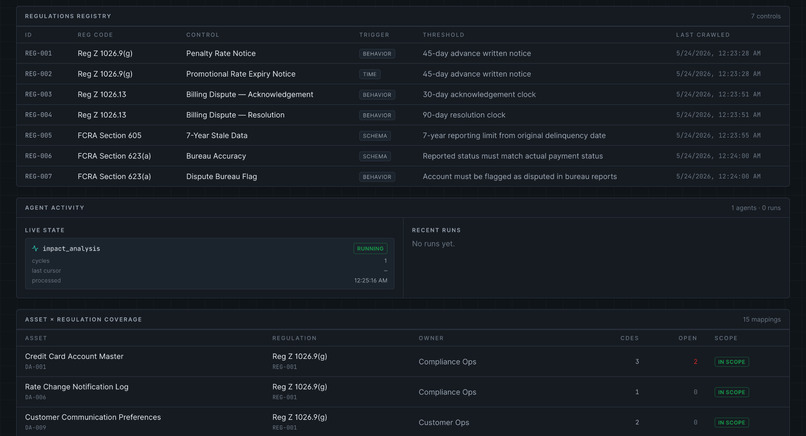Open the Rate Change Notification Log asset
This screenshot has width=806, height=436.
(77, 387)
